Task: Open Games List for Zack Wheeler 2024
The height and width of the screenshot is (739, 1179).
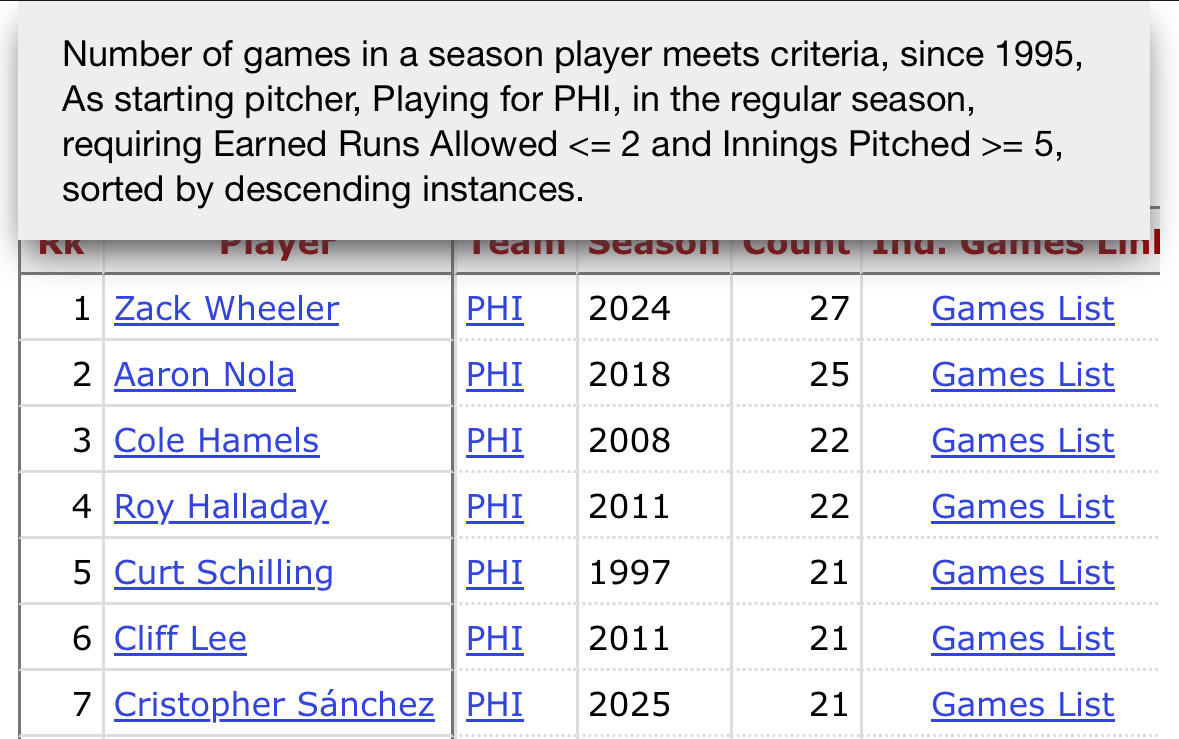Action: click(x=1022, y=309)
